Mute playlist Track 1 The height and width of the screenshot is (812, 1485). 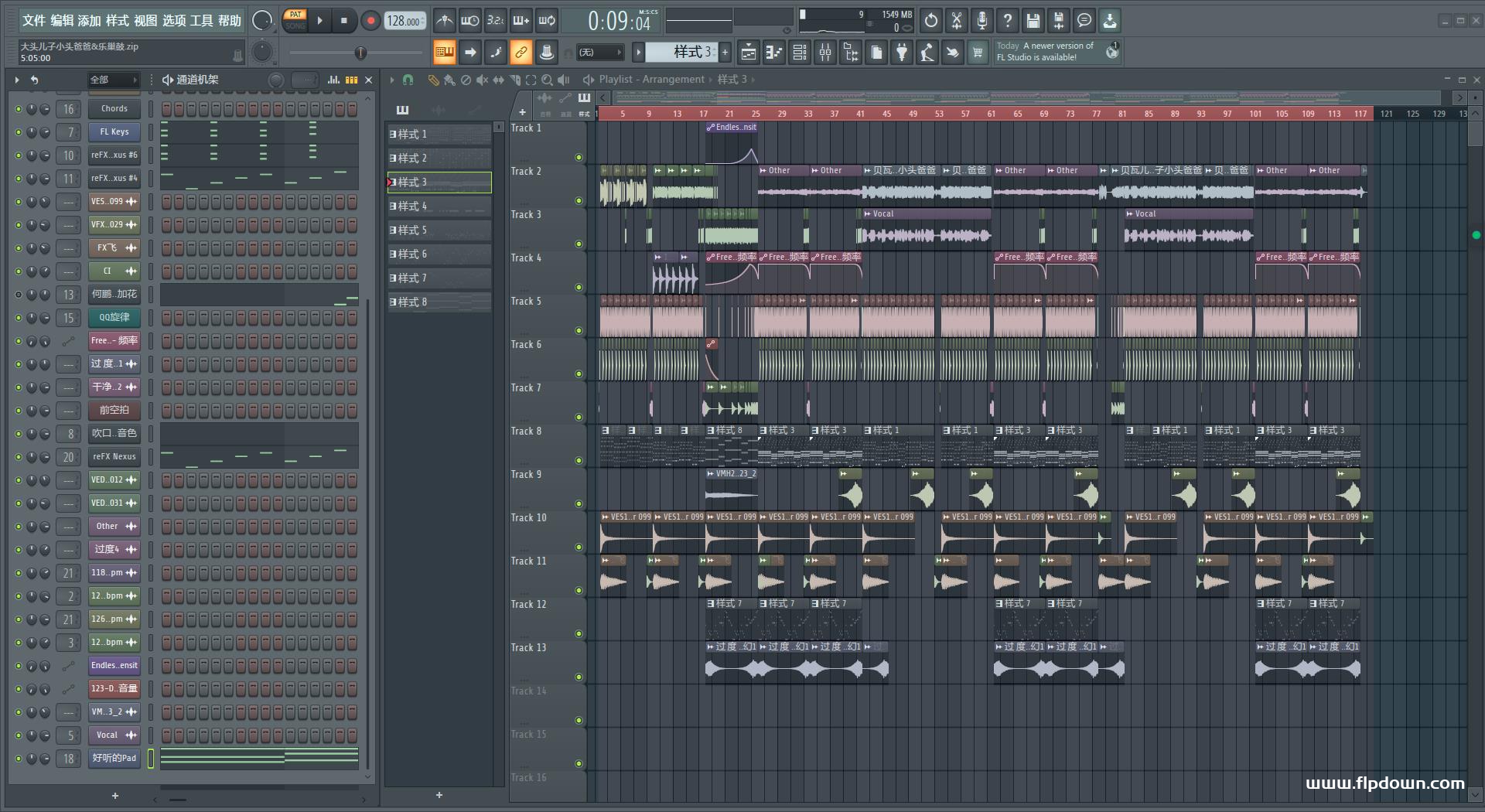pyautogui.click(x=579, y=158)
